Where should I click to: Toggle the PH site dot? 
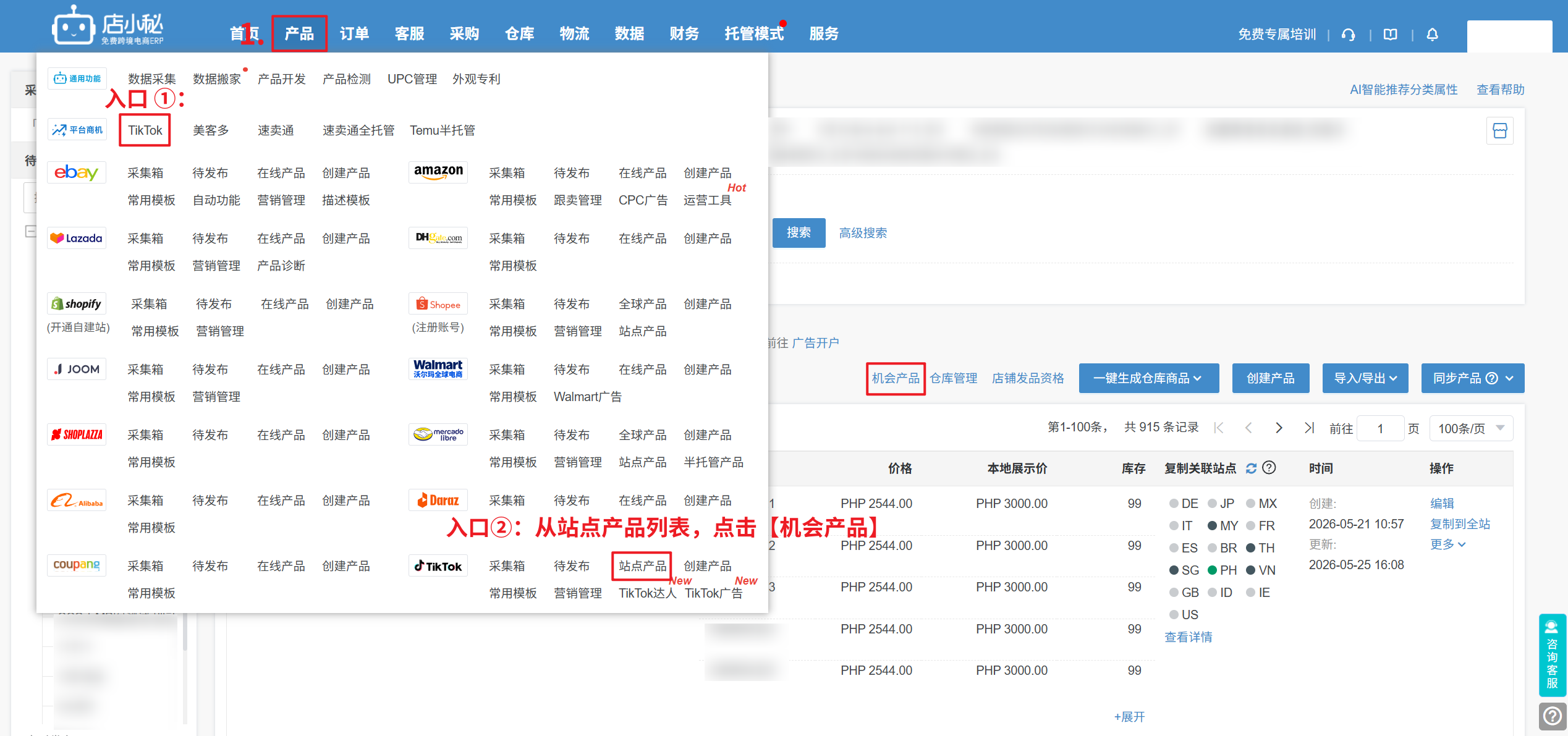coord(1213,570)
